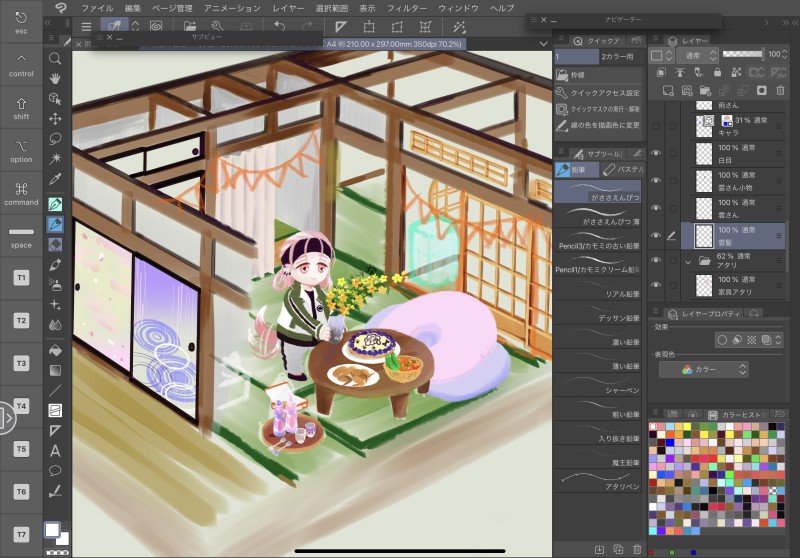Open the layer palette color dropdown

pyautogui.click(x=662, y=55)
